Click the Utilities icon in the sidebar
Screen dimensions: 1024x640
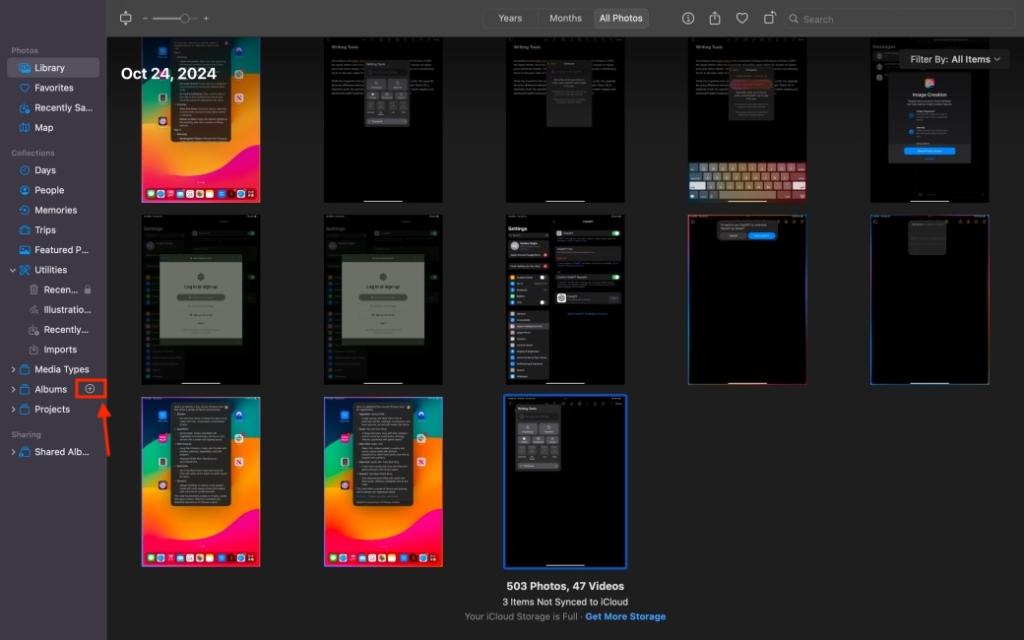pyautogui.click(x=25, y=270)
